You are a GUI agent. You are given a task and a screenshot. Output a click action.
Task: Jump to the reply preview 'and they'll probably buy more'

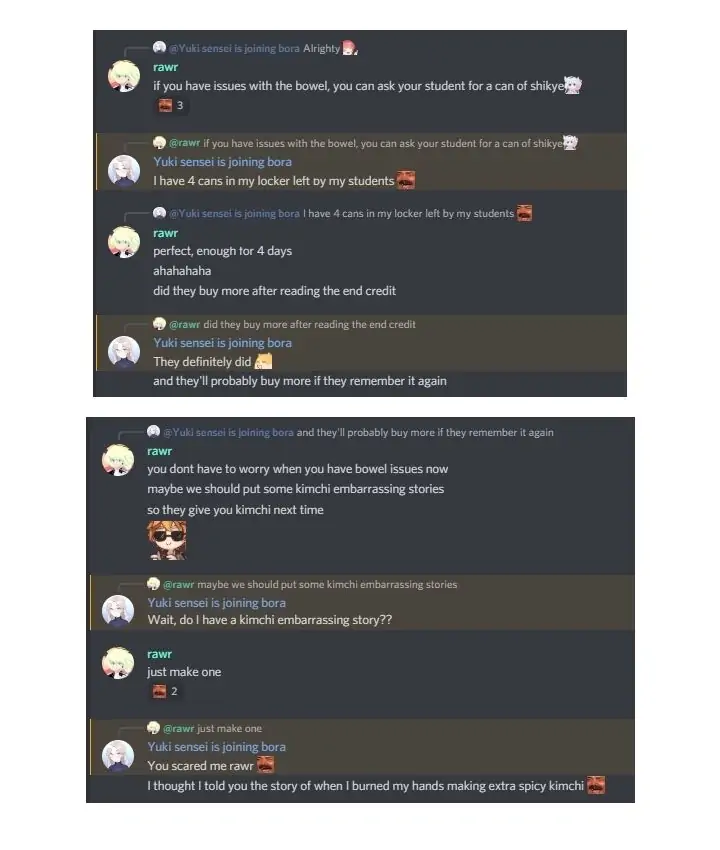click(x=425, y=432)
